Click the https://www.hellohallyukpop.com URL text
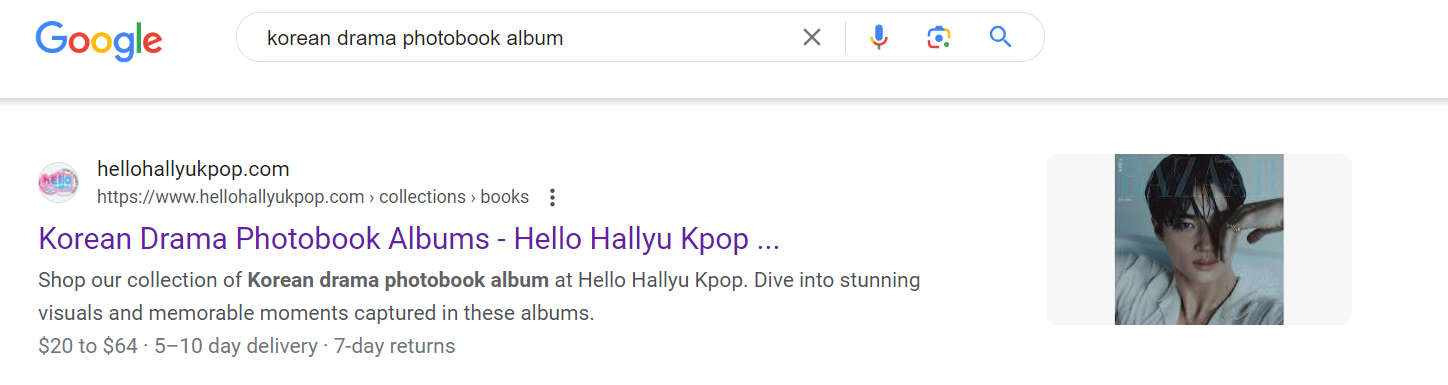 (230, 197)
